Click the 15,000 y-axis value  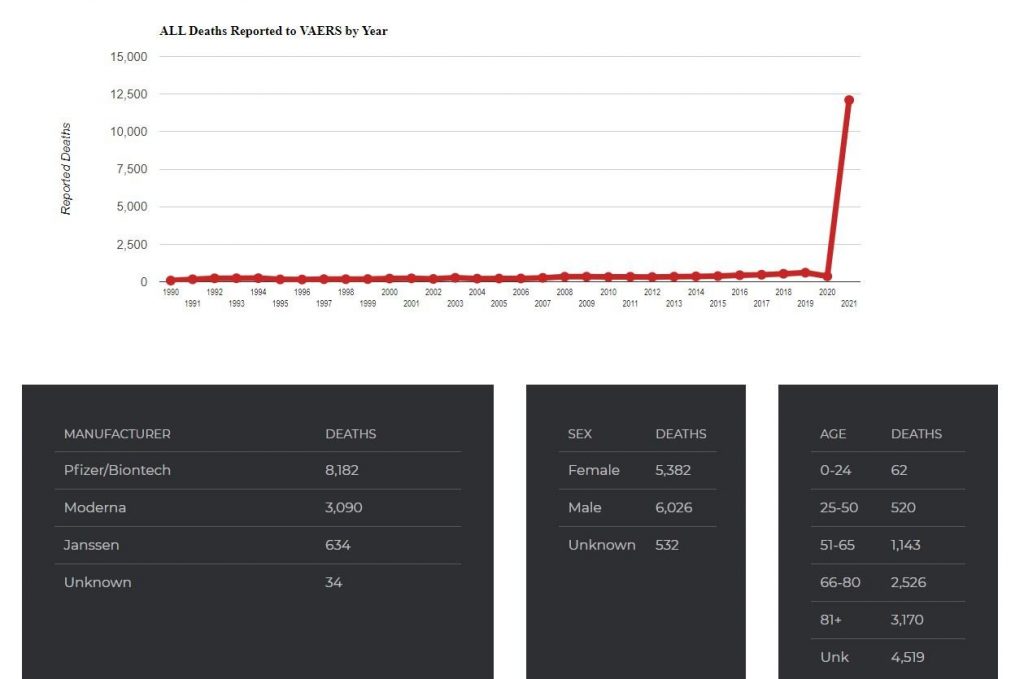tap(128, 57)
